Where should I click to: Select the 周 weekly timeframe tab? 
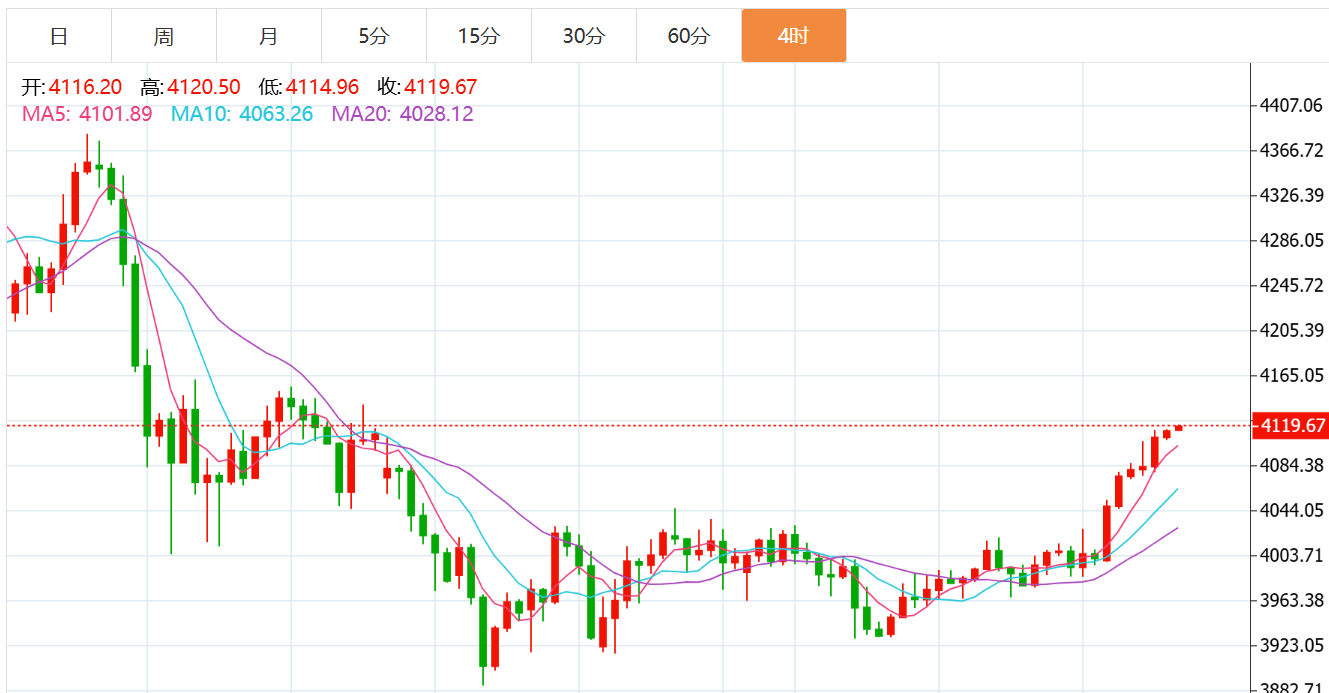tap(164, 36)
